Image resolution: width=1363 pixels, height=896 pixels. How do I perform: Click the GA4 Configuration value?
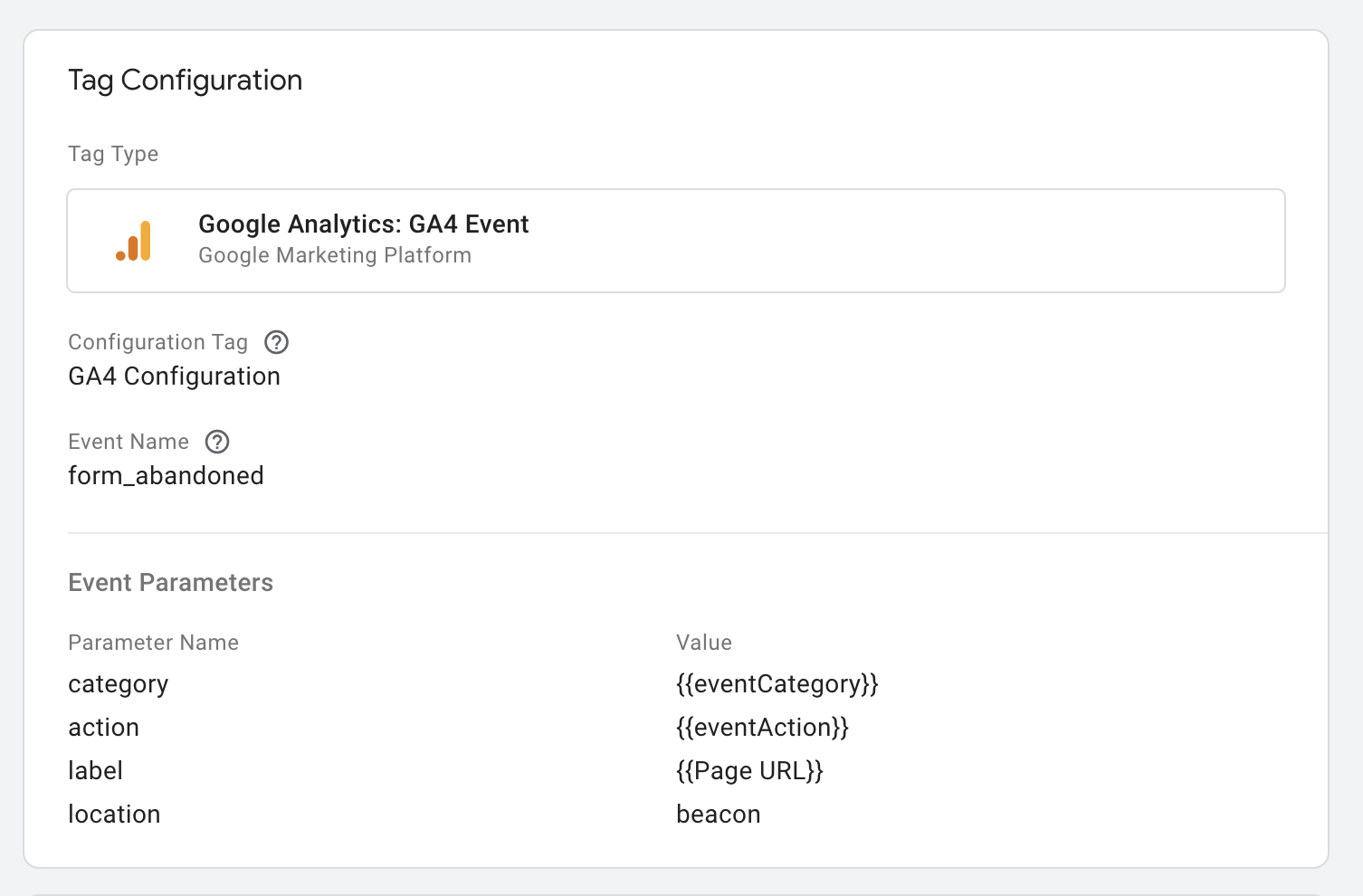point(174,377)
